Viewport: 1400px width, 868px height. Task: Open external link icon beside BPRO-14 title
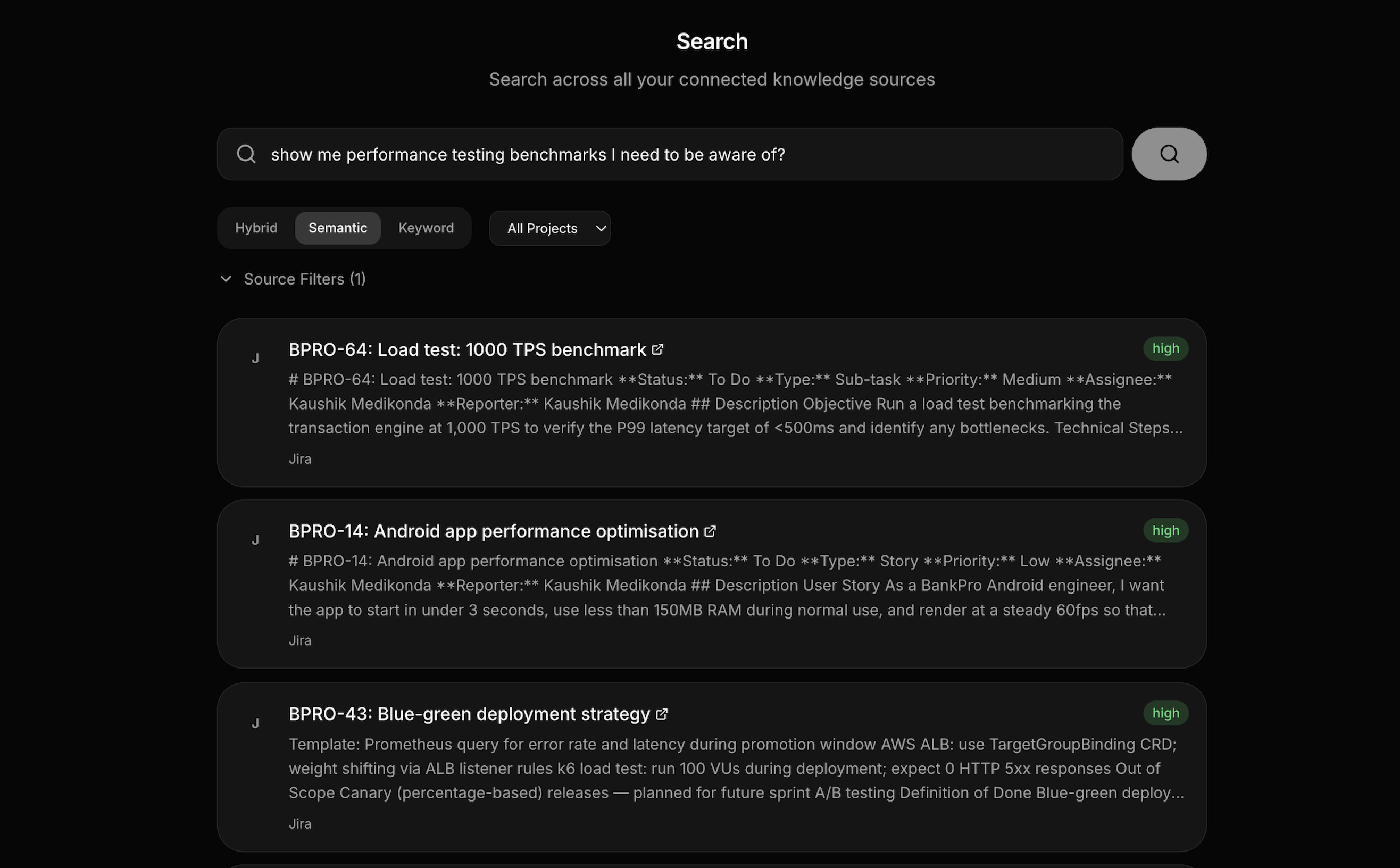tap(710, 531)
